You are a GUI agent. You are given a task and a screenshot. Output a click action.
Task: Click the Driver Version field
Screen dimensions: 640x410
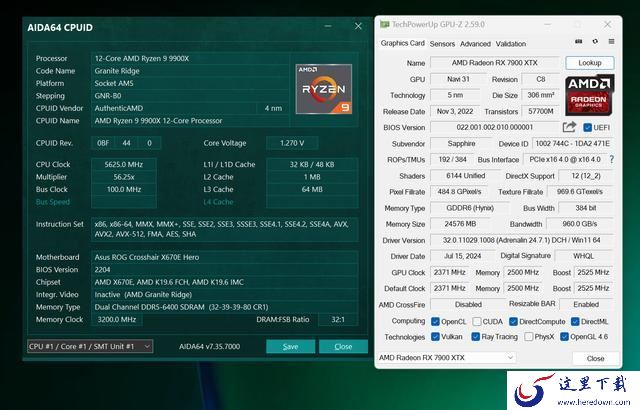point(521,240)
